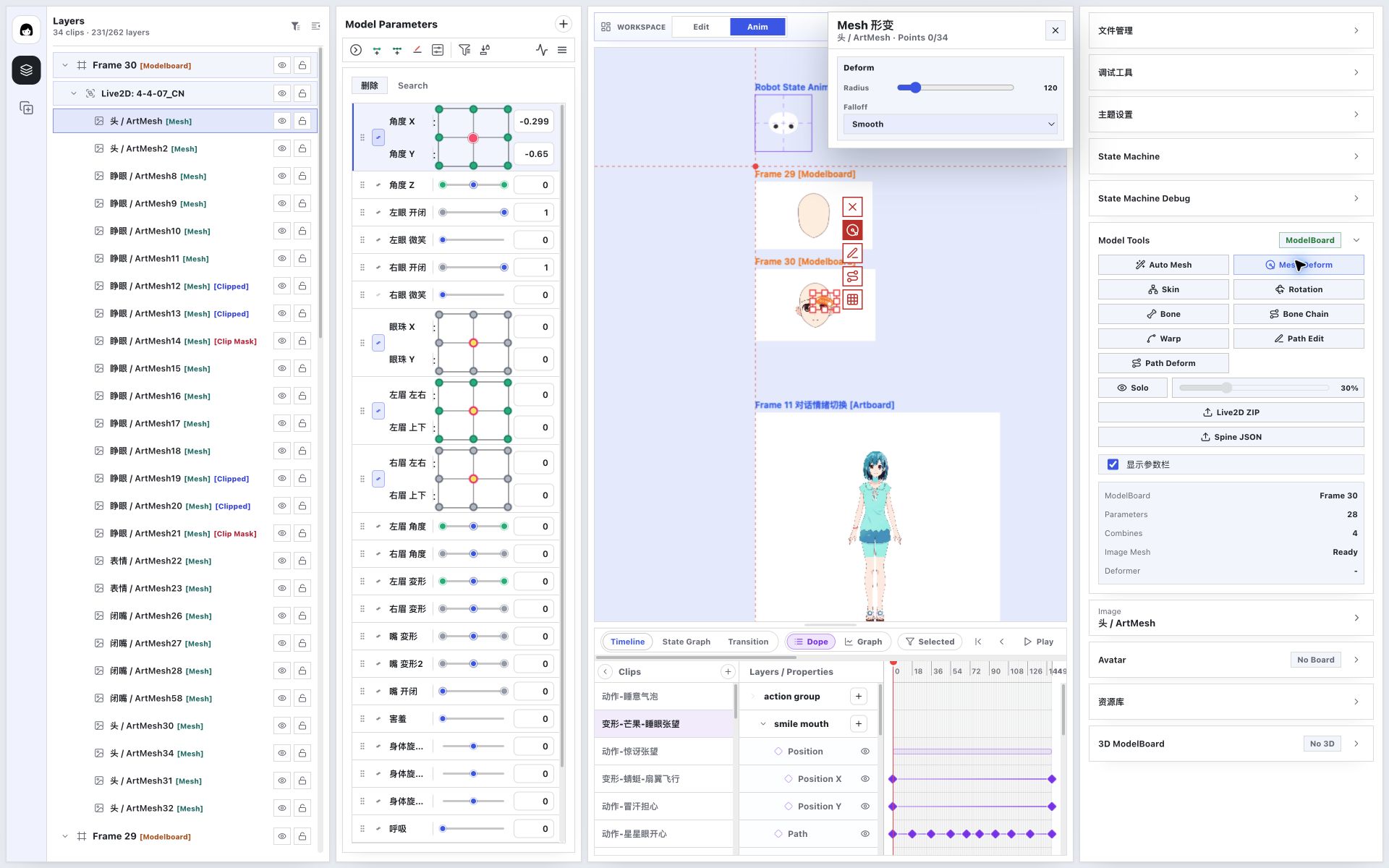
Task: Jump to first frame in timeline
Action: coord(978,642)
